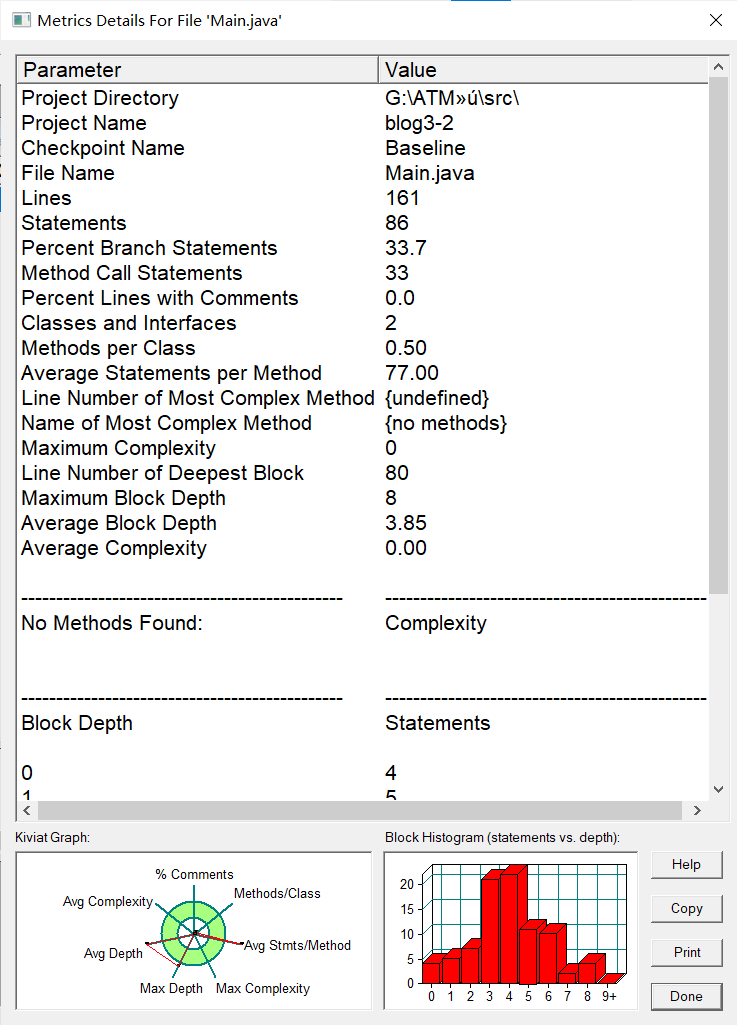Click the value '{undefined}'
737x1025 pixels.
pyautogui.click(x=437, y=398)
